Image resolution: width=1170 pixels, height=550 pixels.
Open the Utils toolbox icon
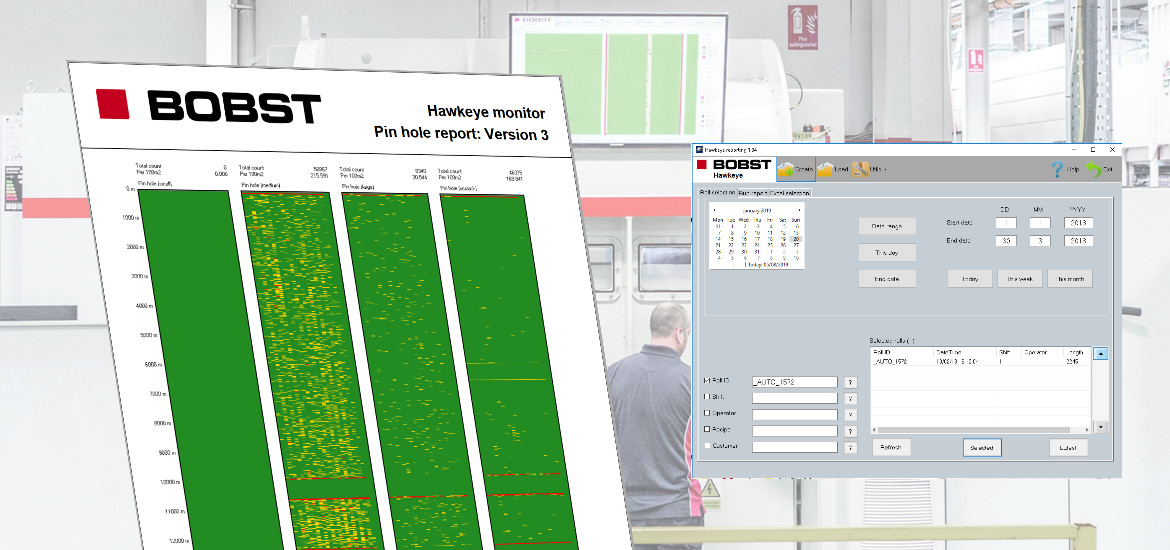860,169
